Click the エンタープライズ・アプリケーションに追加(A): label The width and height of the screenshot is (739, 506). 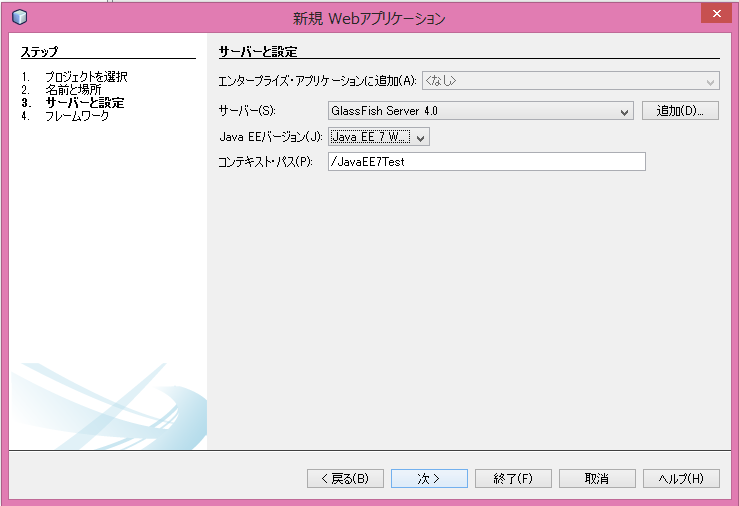pos(318,81)
